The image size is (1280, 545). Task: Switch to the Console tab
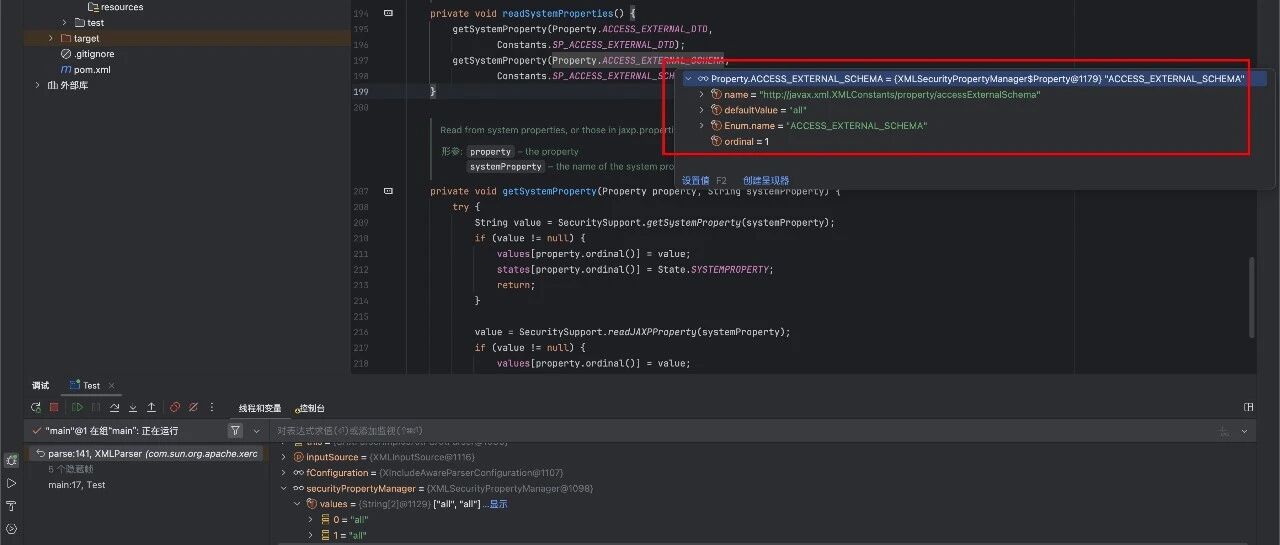coord(311,408)
